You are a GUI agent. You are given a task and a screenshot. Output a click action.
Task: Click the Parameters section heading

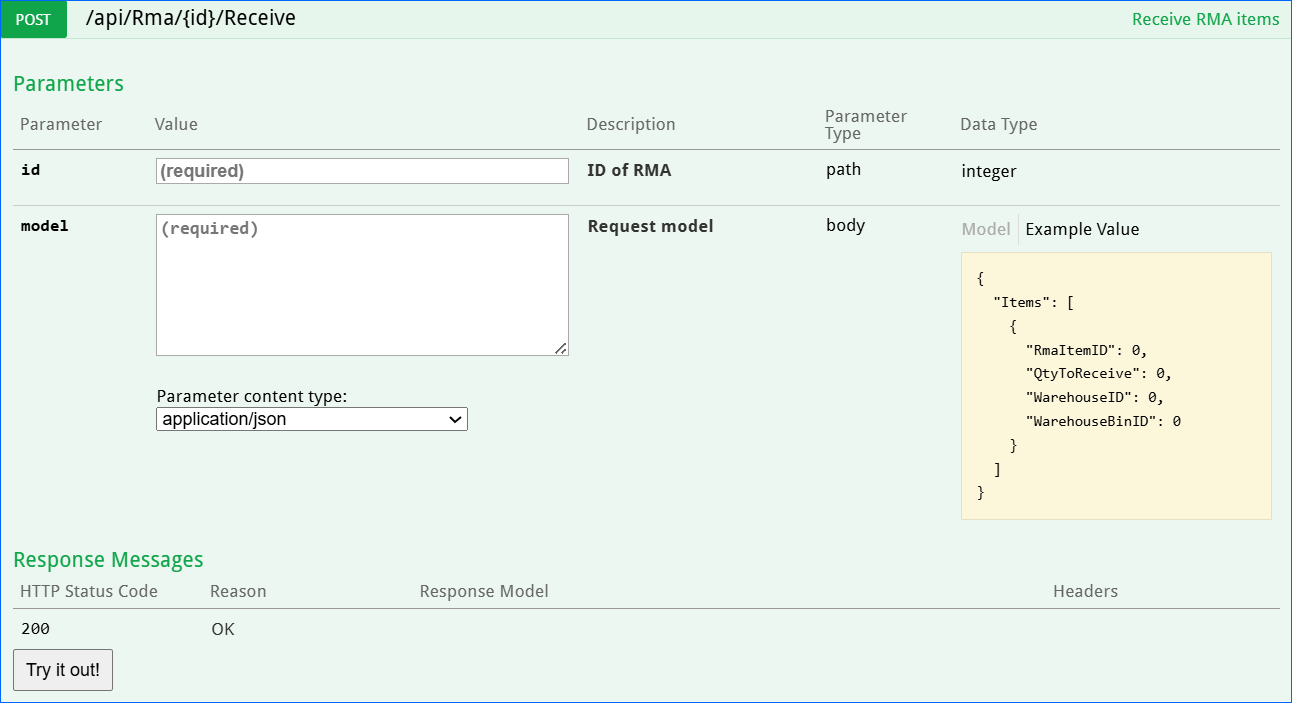68,84
